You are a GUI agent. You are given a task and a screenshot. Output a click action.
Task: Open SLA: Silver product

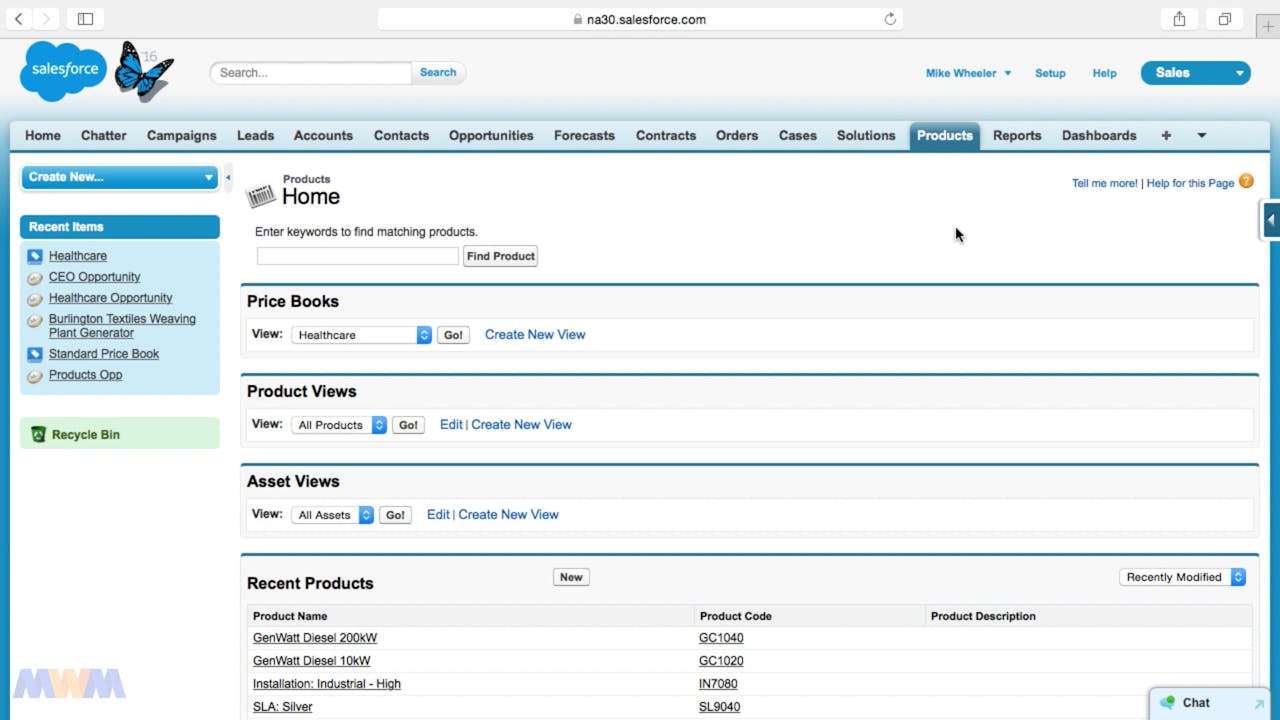[x=283, y=707]
